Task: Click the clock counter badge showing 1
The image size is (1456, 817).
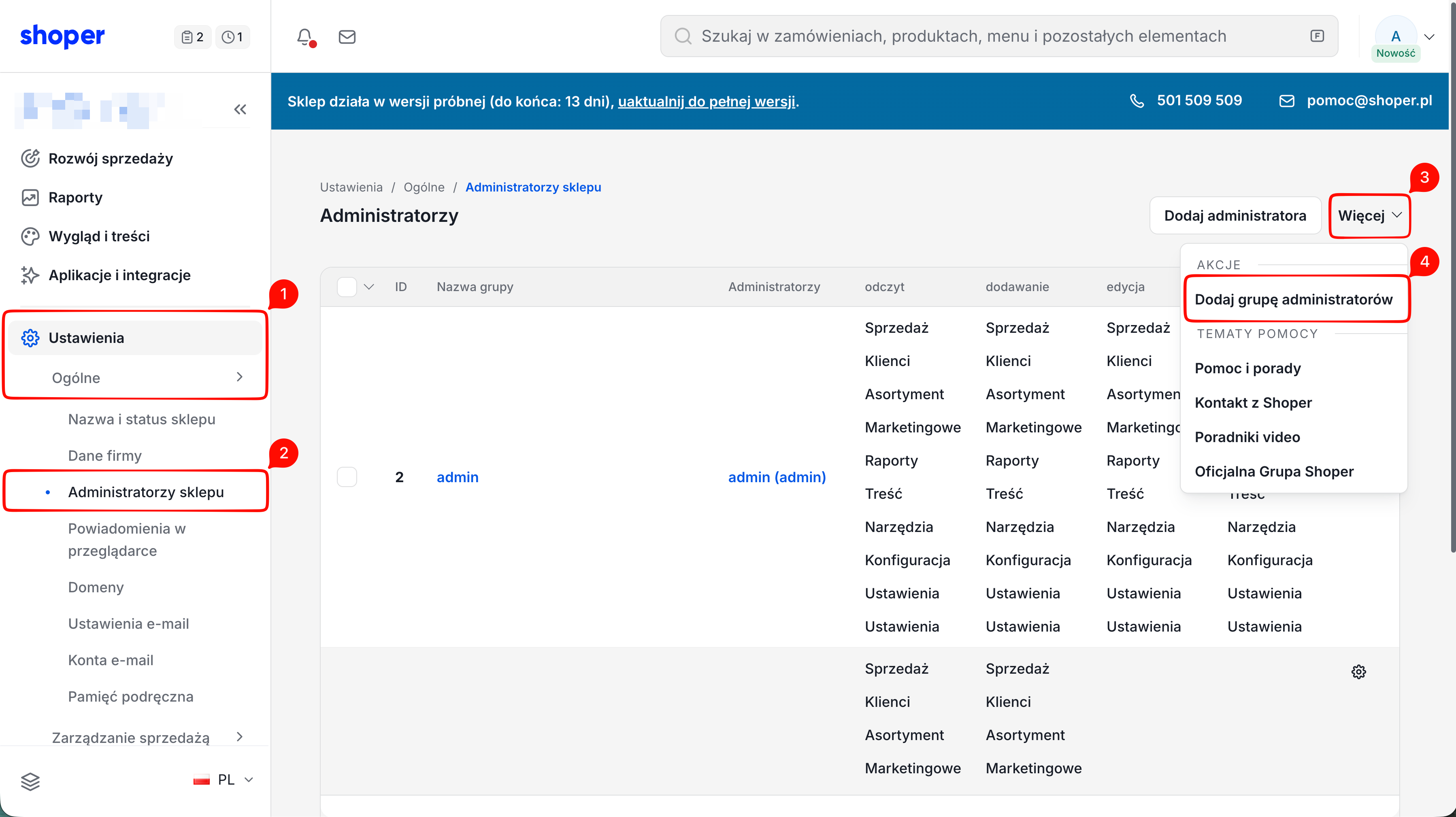Action: [x=232, y=37]
